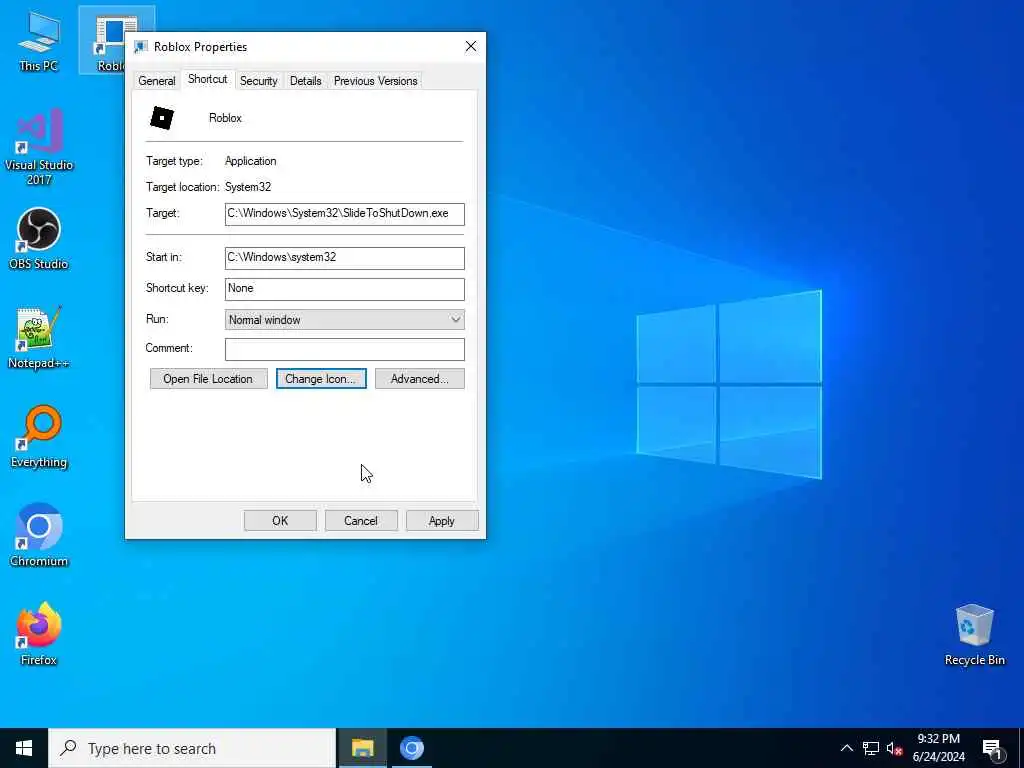Open the Windows Start menu
Viewport: 1024px width, 768px height.
click(24, 748)
